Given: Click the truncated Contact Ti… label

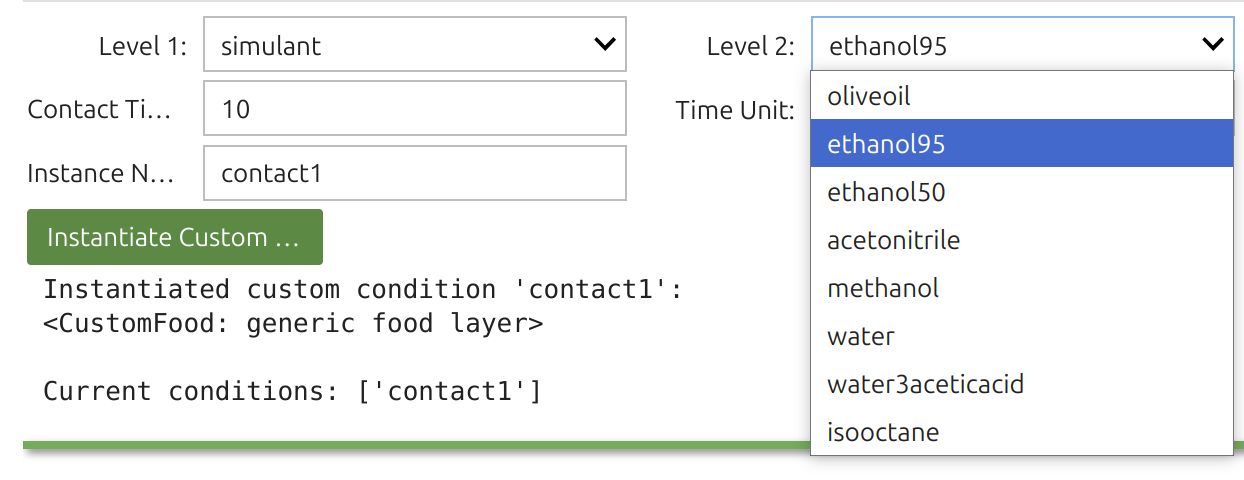Looking at the screenshot, I should 100,109.
